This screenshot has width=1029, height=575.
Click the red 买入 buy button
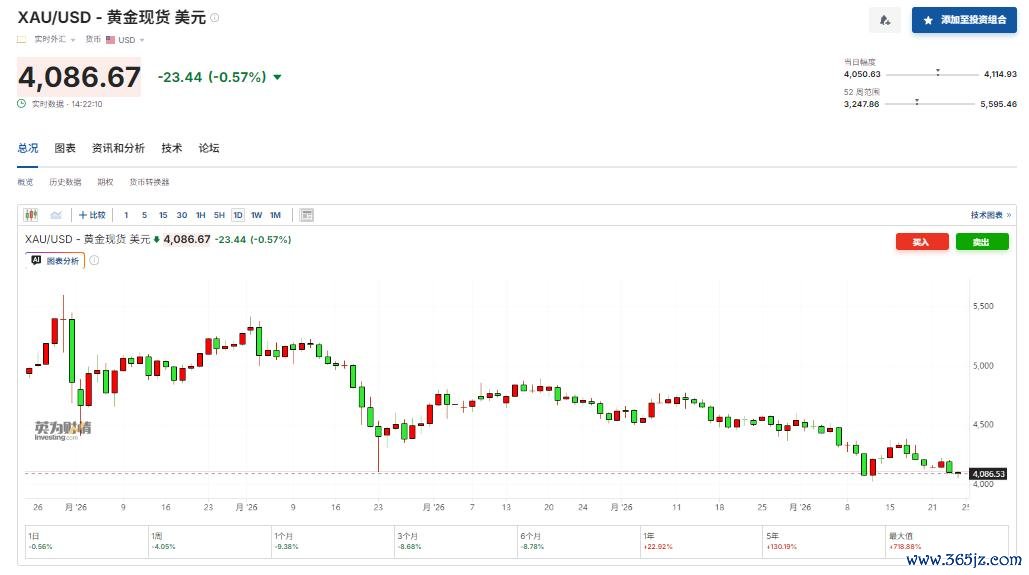pyautogui.click(x=921, y=242)
